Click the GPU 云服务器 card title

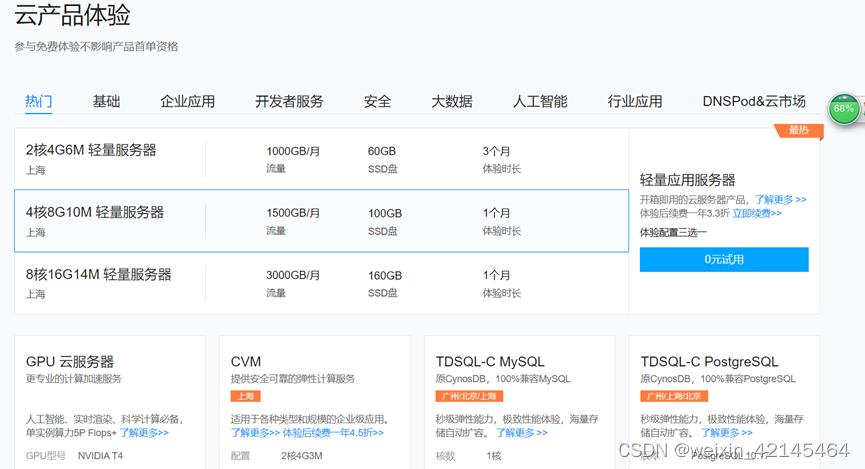coord(70,362)
